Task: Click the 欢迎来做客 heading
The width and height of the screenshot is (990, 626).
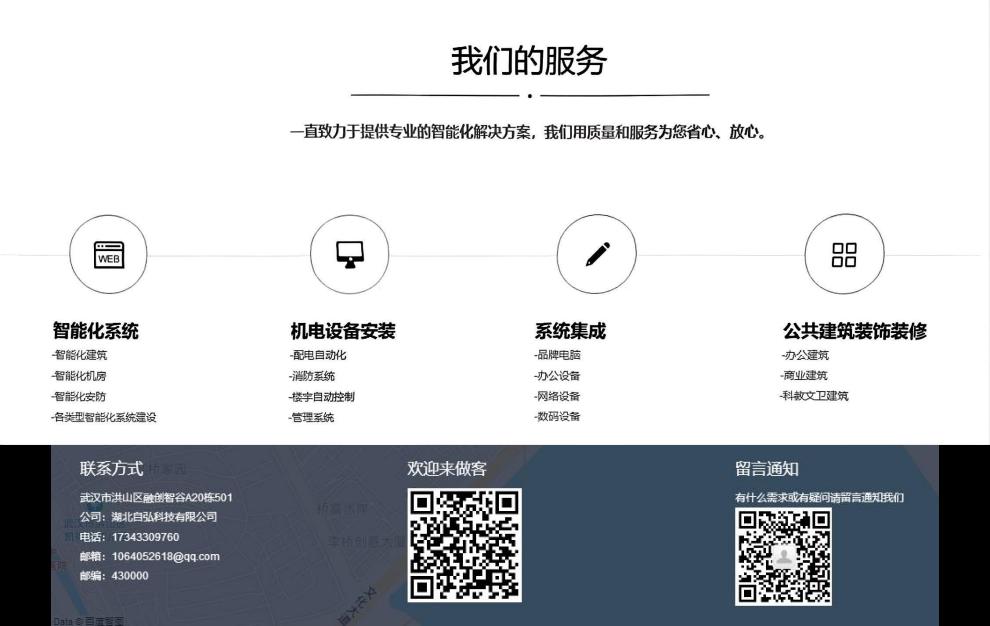Action: pos(447,469)
